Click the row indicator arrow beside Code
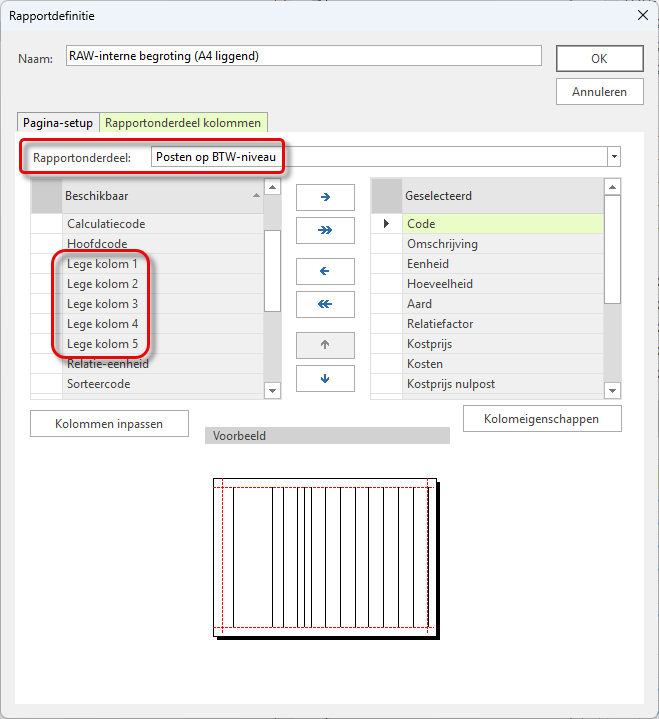This screenshot has width=659, height=719. click(386, 224)
